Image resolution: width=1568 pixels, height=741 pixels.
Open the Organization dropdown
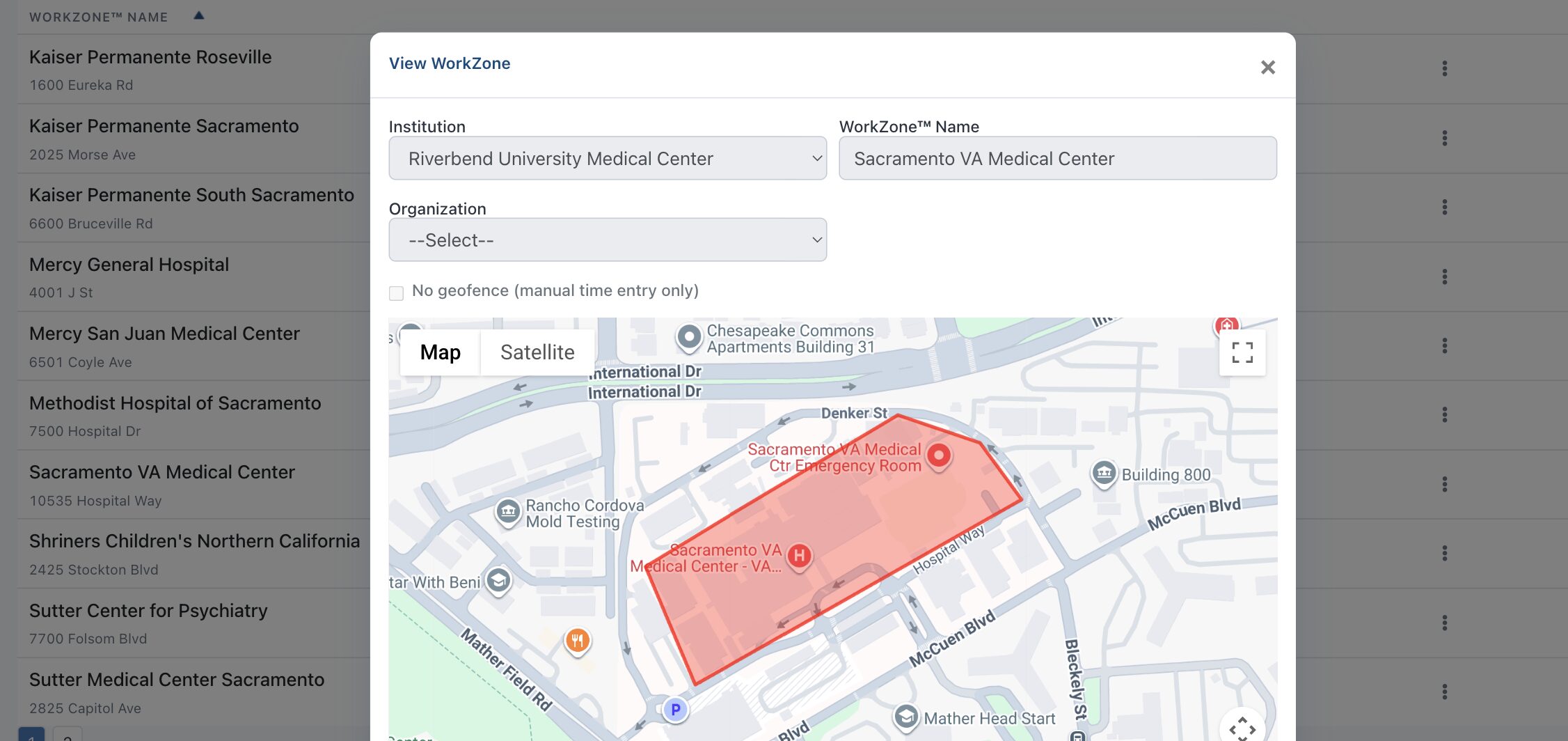(x=608, y=240)
